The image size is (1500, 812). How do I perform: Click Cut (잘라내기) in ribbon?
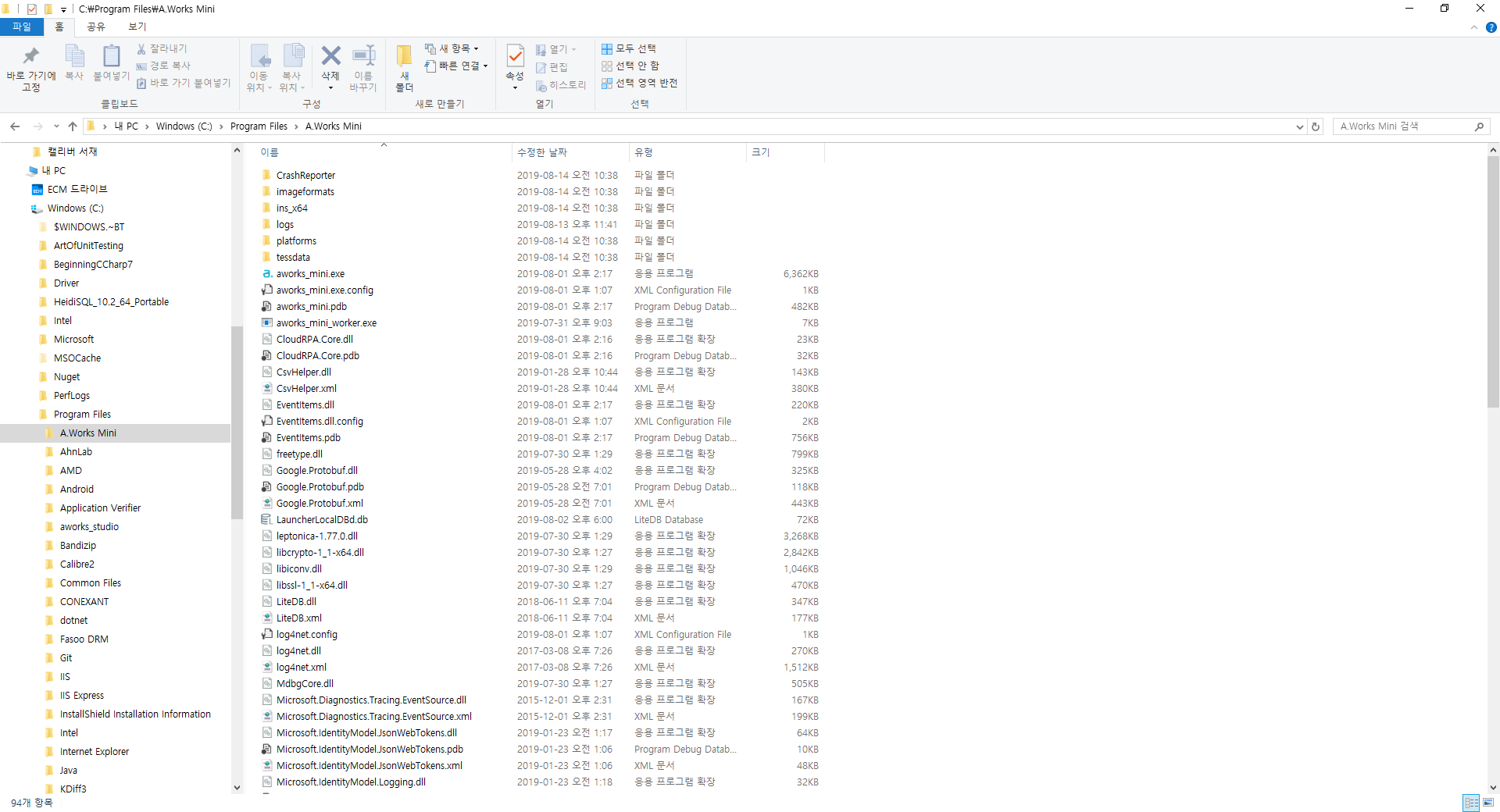point(162,48)
